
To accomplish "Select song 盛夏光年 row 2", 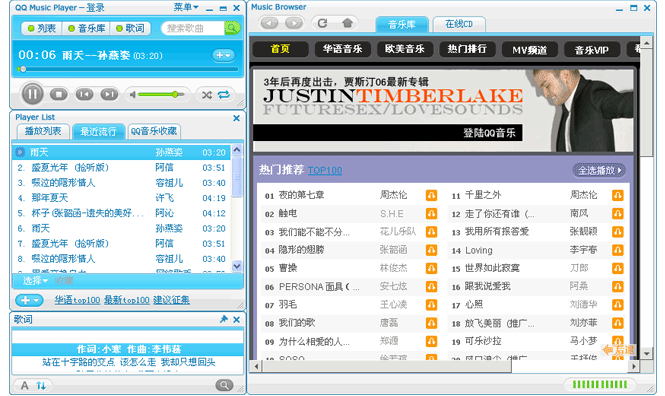I will (121, 167).
